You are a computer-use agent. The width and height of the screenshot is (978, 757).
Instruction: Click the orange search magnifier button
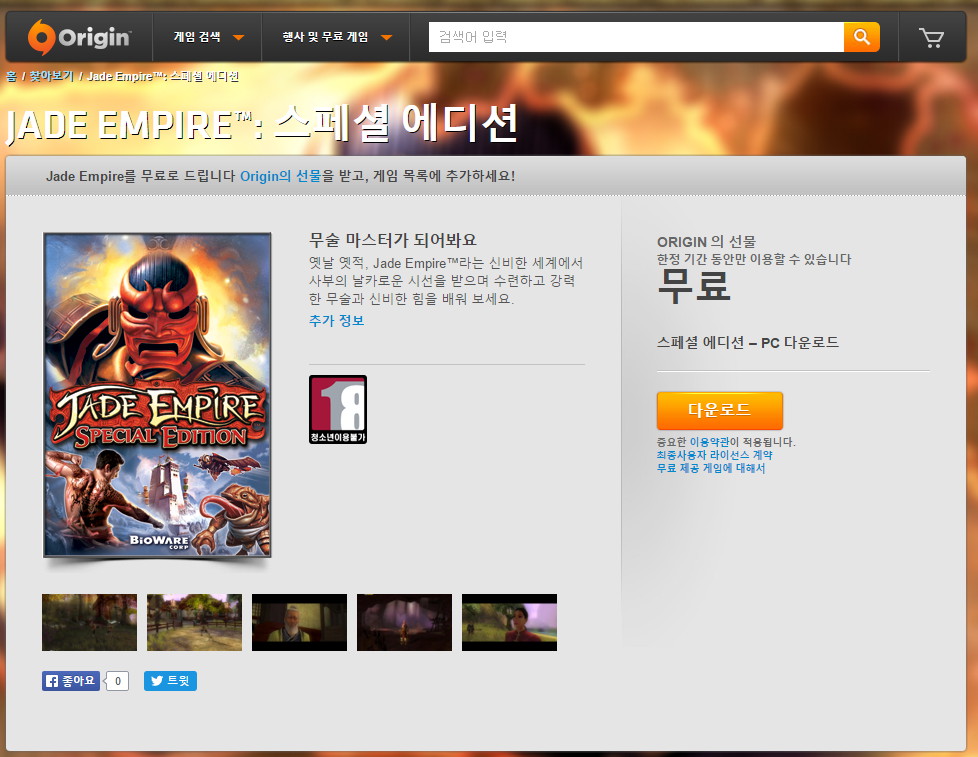(861, 37)
